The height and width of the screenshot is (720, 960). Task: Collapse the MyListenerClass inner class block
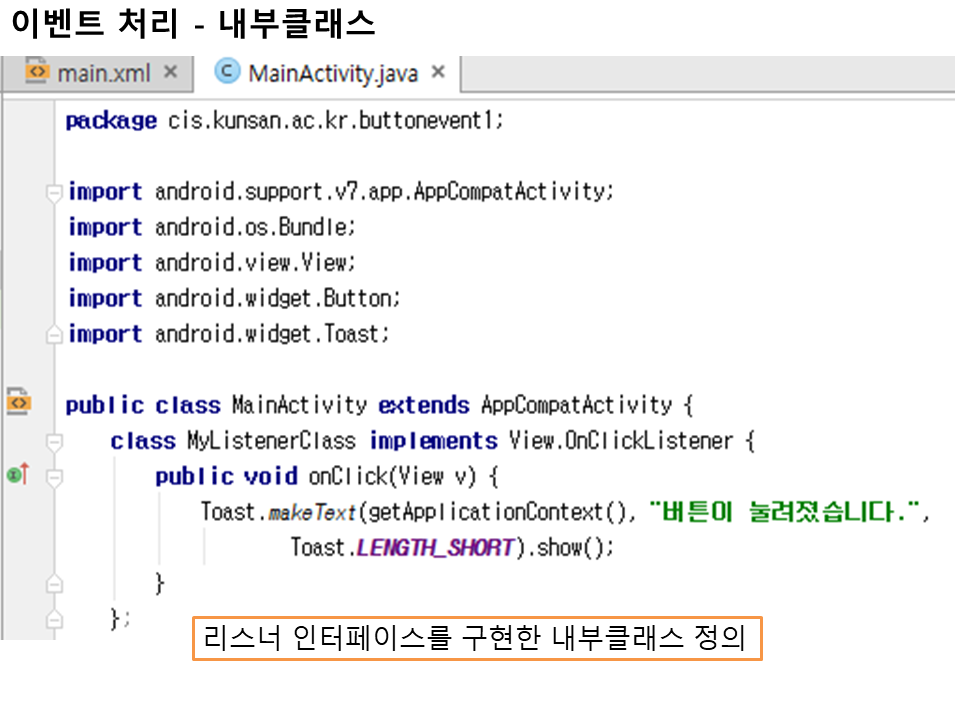(55, 441)
